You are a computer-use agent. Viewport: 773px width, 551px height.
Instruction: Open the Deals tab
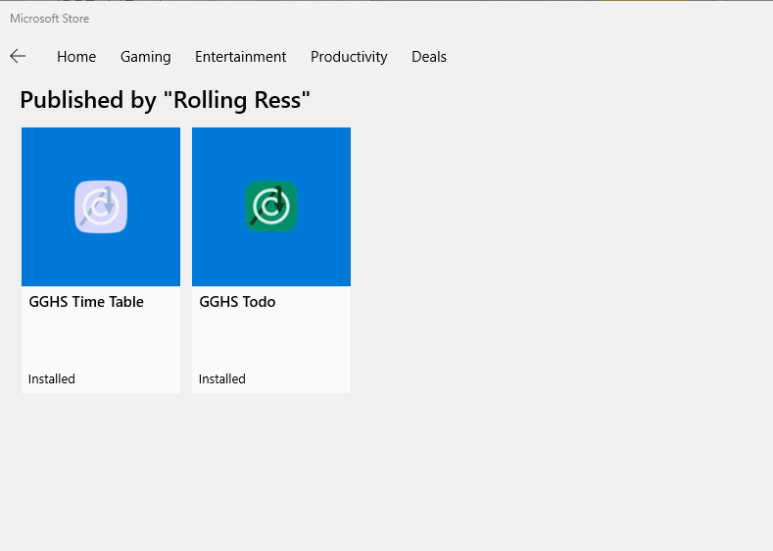429,57
